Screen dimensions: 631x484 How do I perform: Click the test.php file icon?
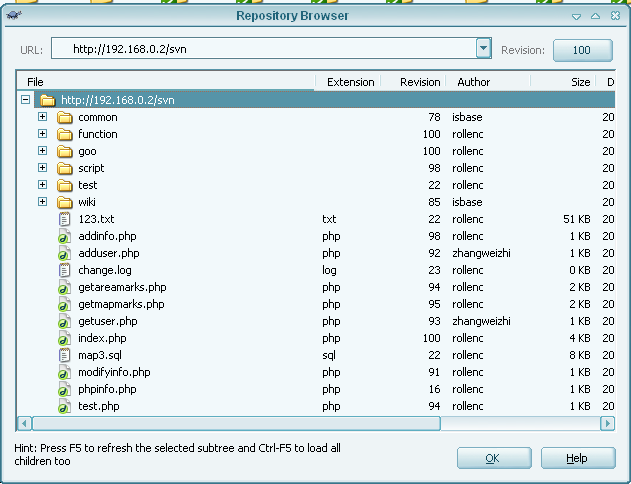point(64,406)
